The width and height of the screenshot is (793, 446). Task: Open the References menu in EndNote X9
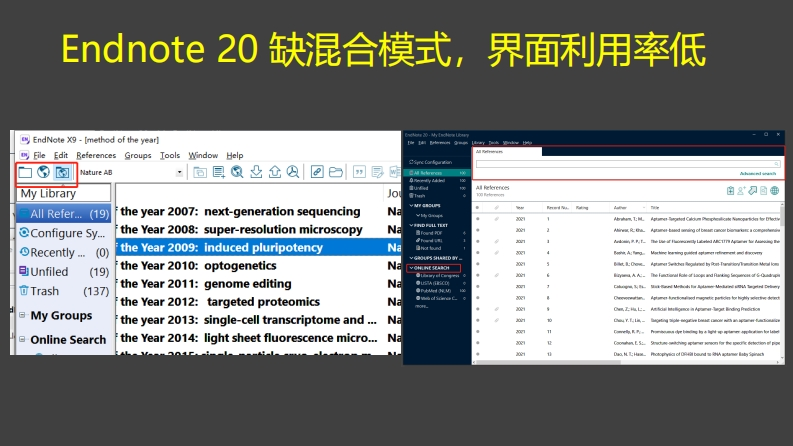(x=96, y=156)
